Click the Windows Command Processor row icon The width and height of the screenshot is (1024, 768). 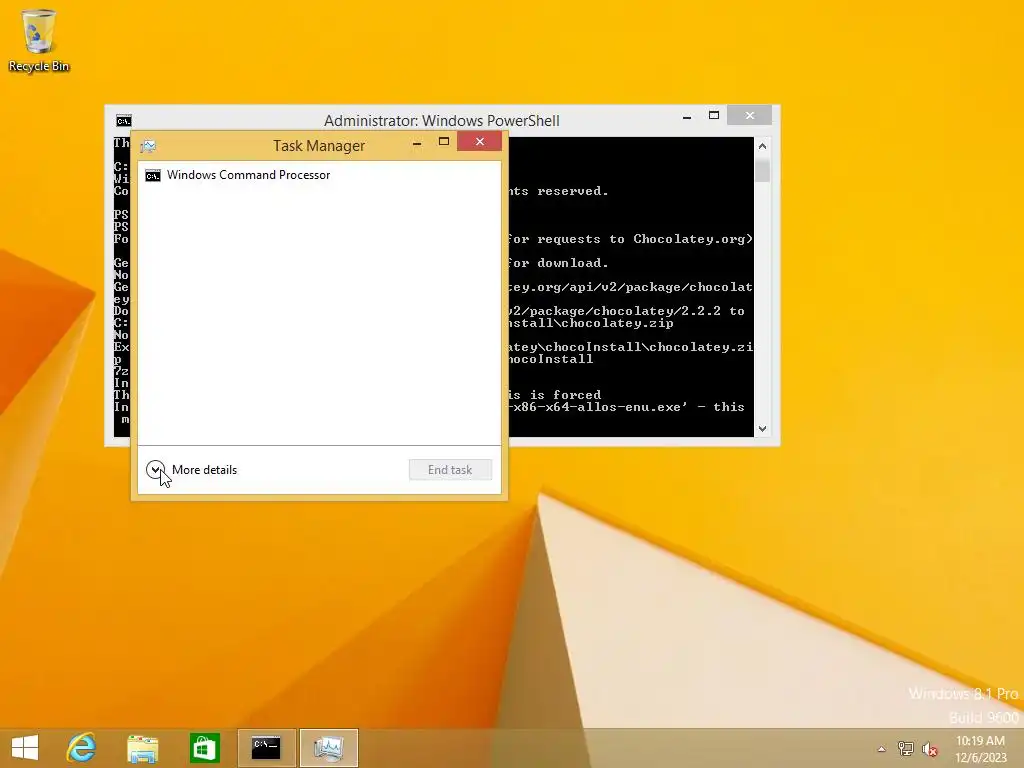[153, 176]
